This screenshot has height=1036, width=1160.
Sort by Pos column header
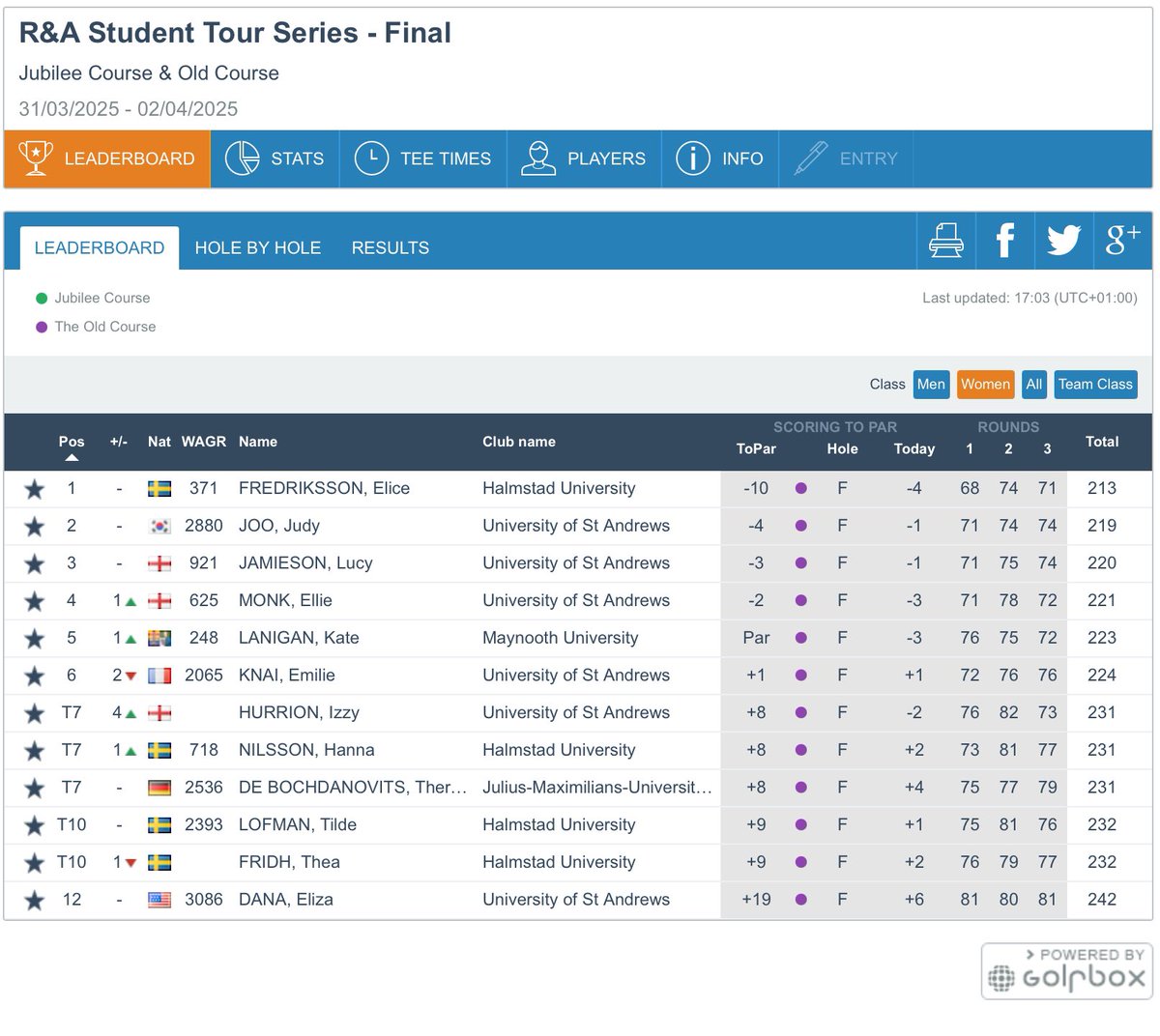72,442
